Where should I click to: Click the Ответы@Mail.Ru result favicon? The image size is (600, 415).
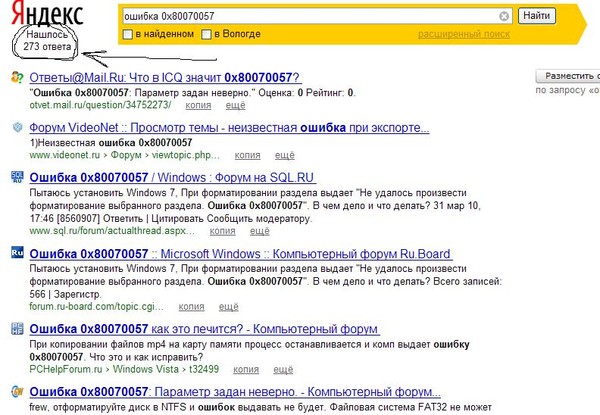tap(17, 77)
